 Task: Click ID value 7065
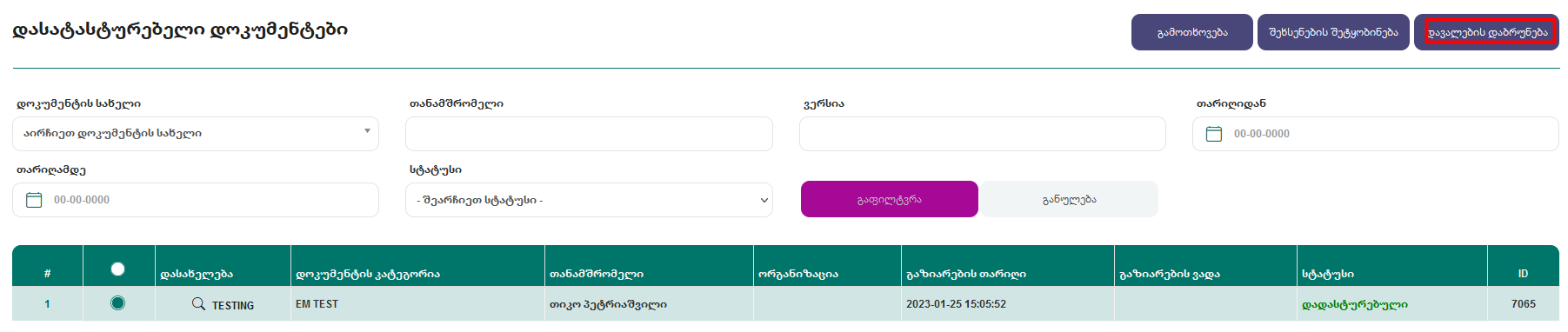(x=1523, y=304)
